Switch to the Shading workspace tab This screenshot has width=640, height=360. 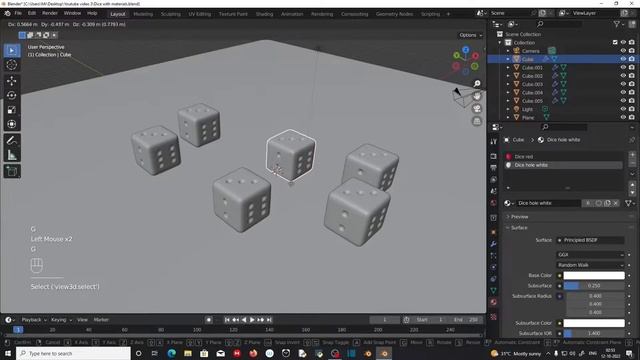264,14
